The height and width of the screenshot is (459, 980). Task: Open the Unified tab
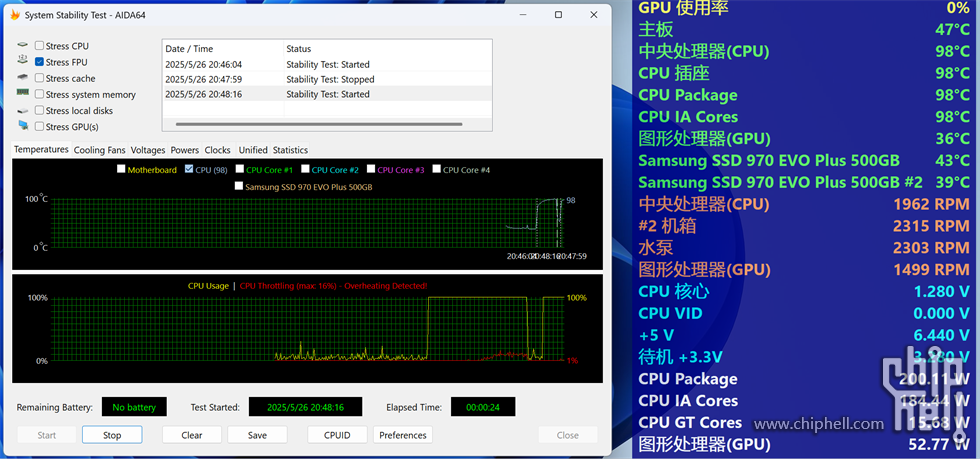(253, 150)
